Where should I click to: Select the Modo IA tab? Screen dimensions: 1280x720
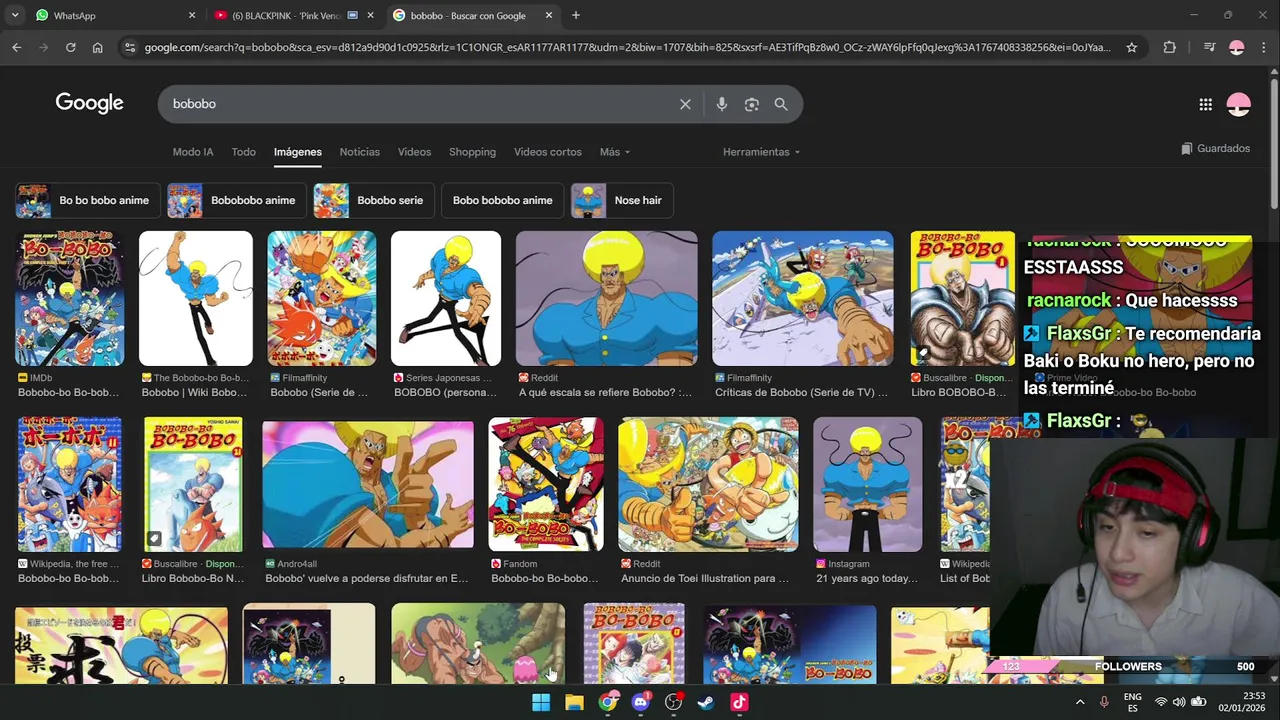193,152
